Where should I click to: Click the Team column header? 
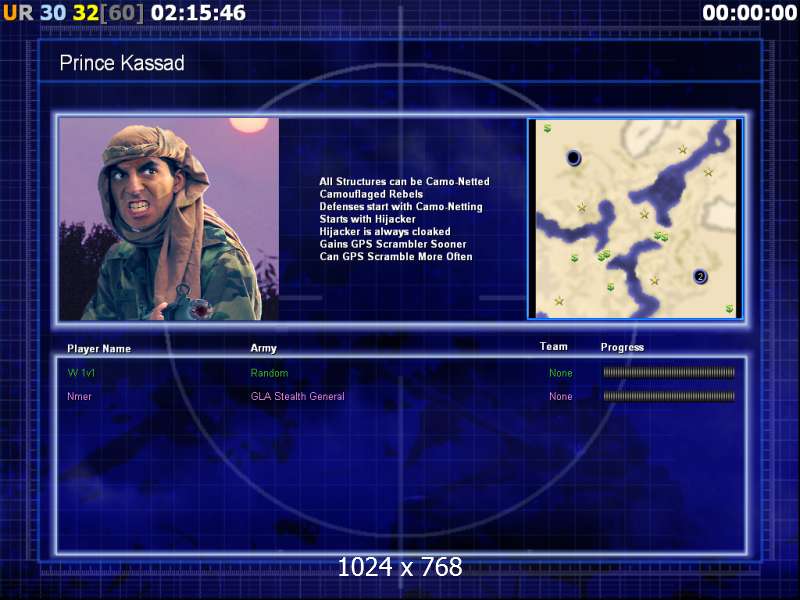[x=554, y=346]
